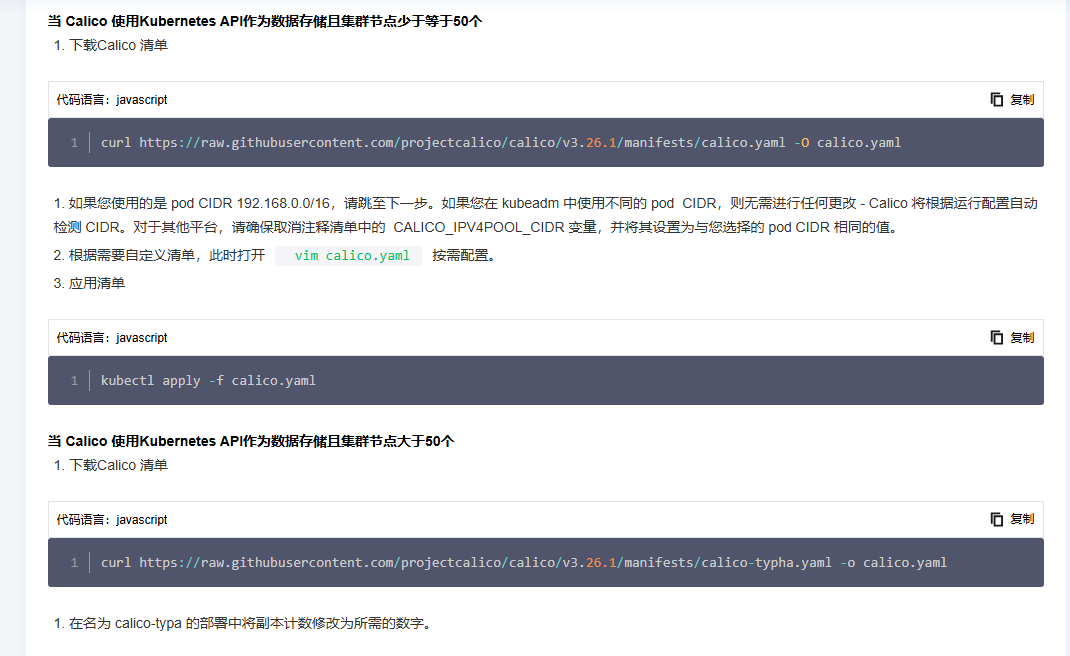This screenshot has height=656, width=1070.
Task: Click the calico-typa 副本计数 step text
Action: click(243, 624)
